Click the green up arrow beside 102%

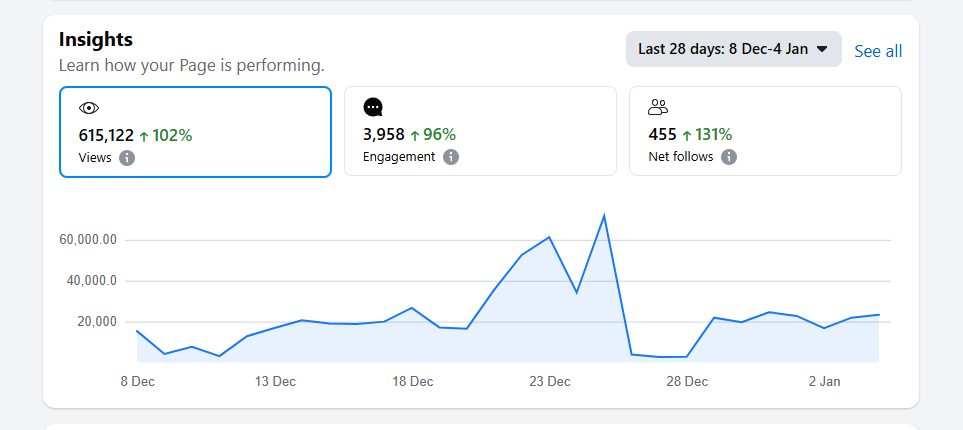(143, 136)
